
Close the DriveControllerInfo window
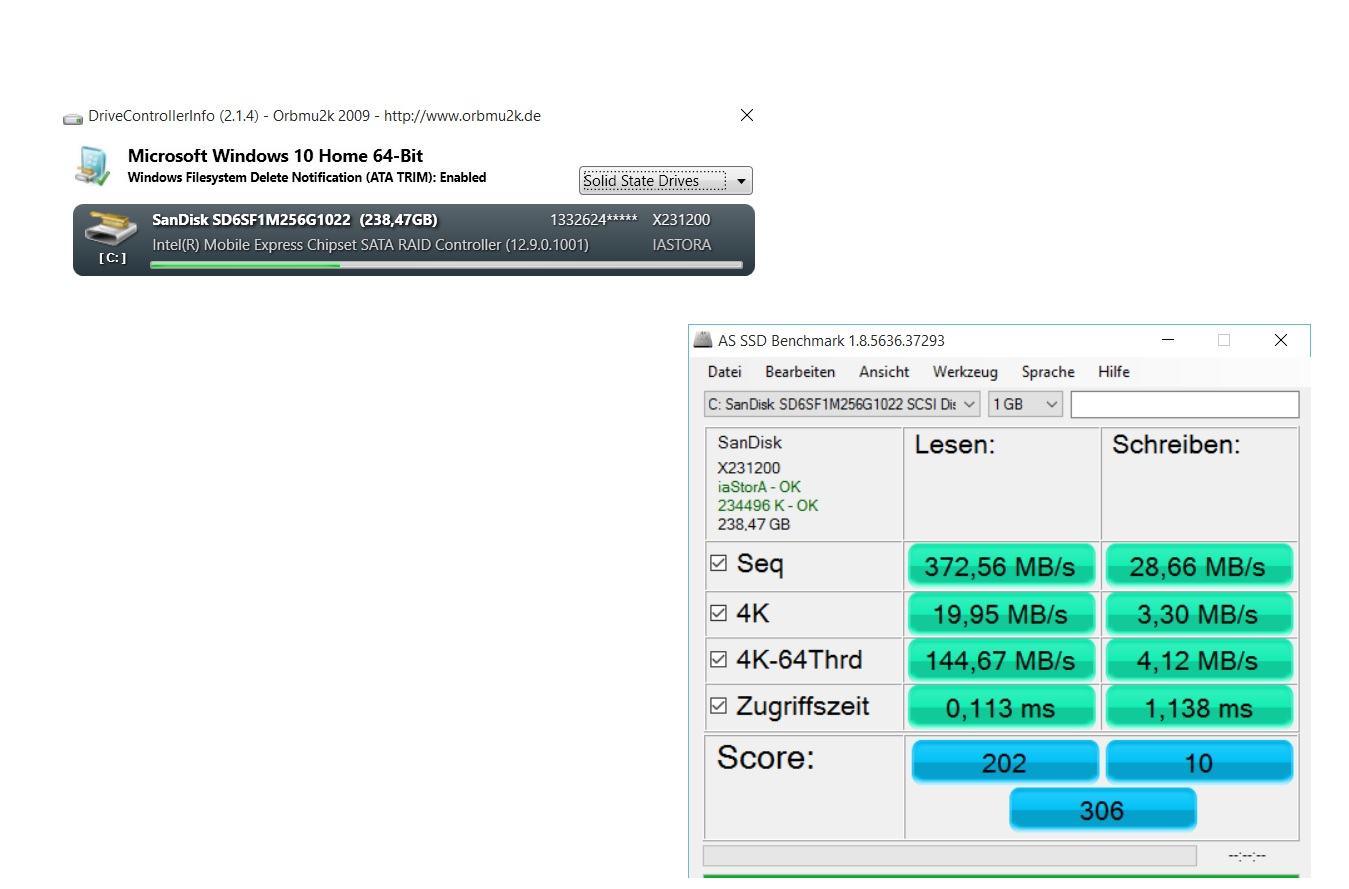746,116
